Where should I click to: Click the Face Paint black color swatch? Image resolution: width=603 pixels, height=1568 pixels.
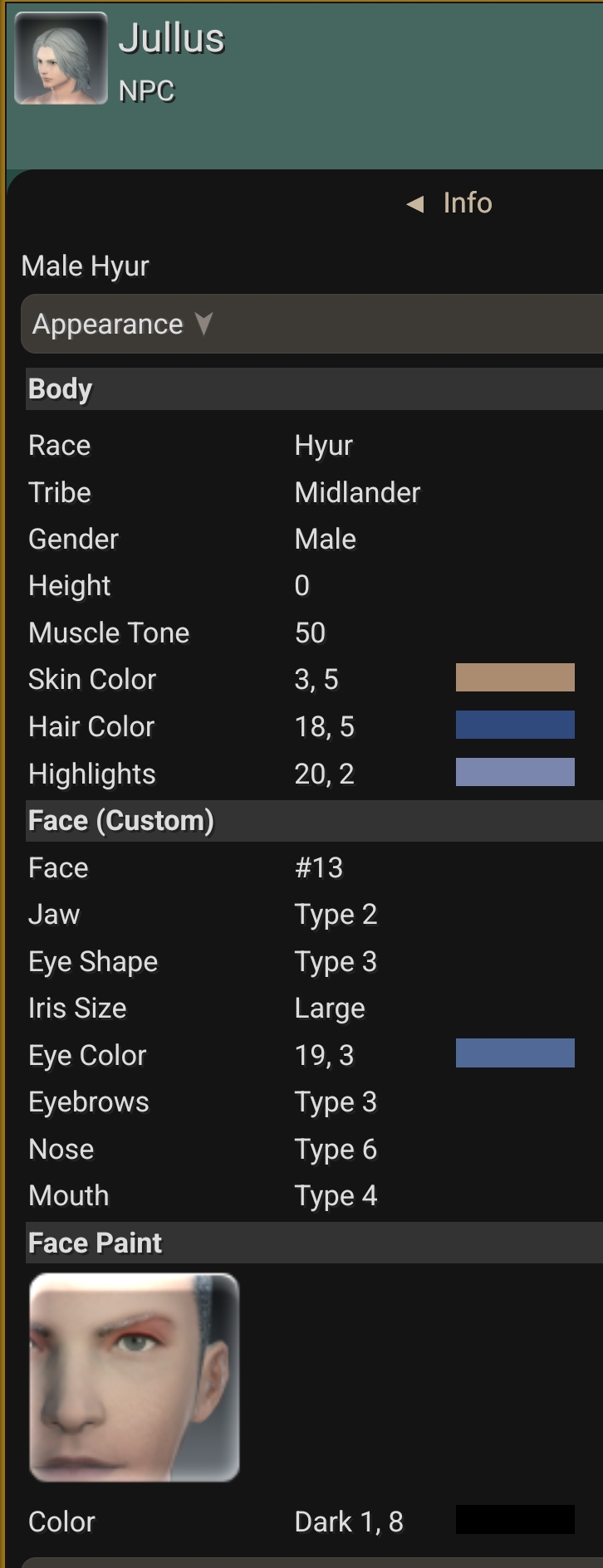coord(515,1520)
